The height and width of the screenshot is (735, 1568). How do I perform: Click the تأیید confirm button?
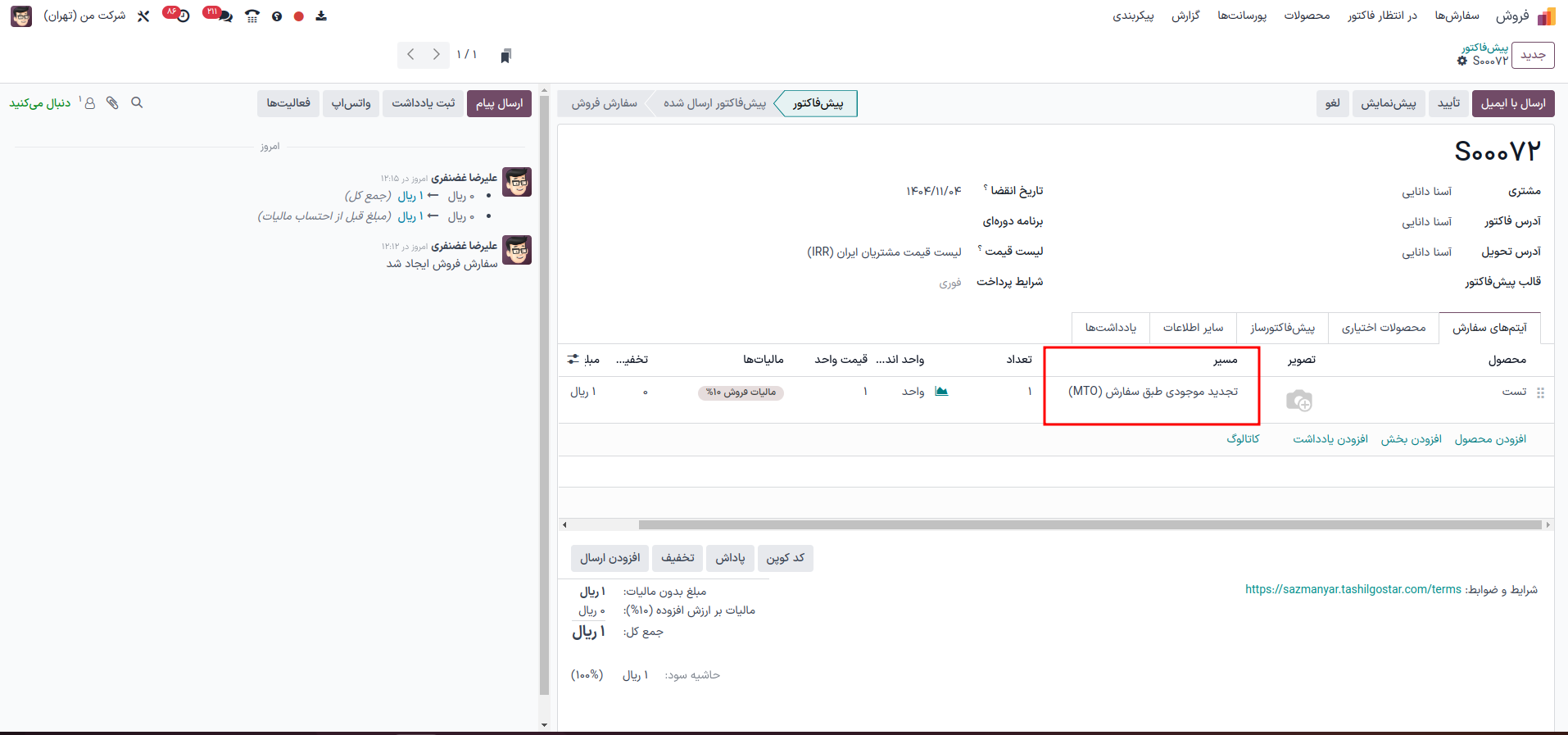[1449, 103]
